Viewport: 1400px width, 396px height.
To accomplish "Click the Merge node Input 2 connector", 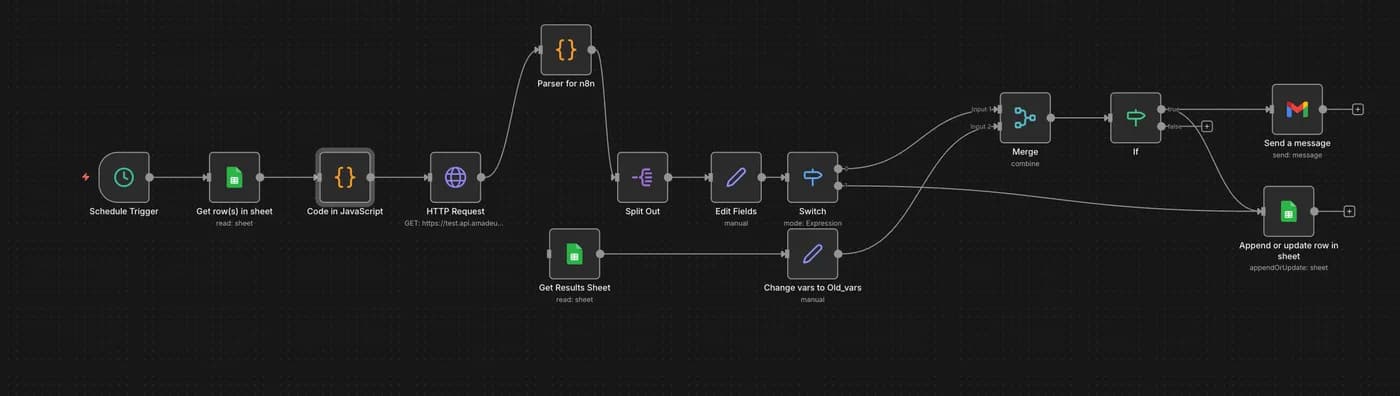I will (997, 126).
